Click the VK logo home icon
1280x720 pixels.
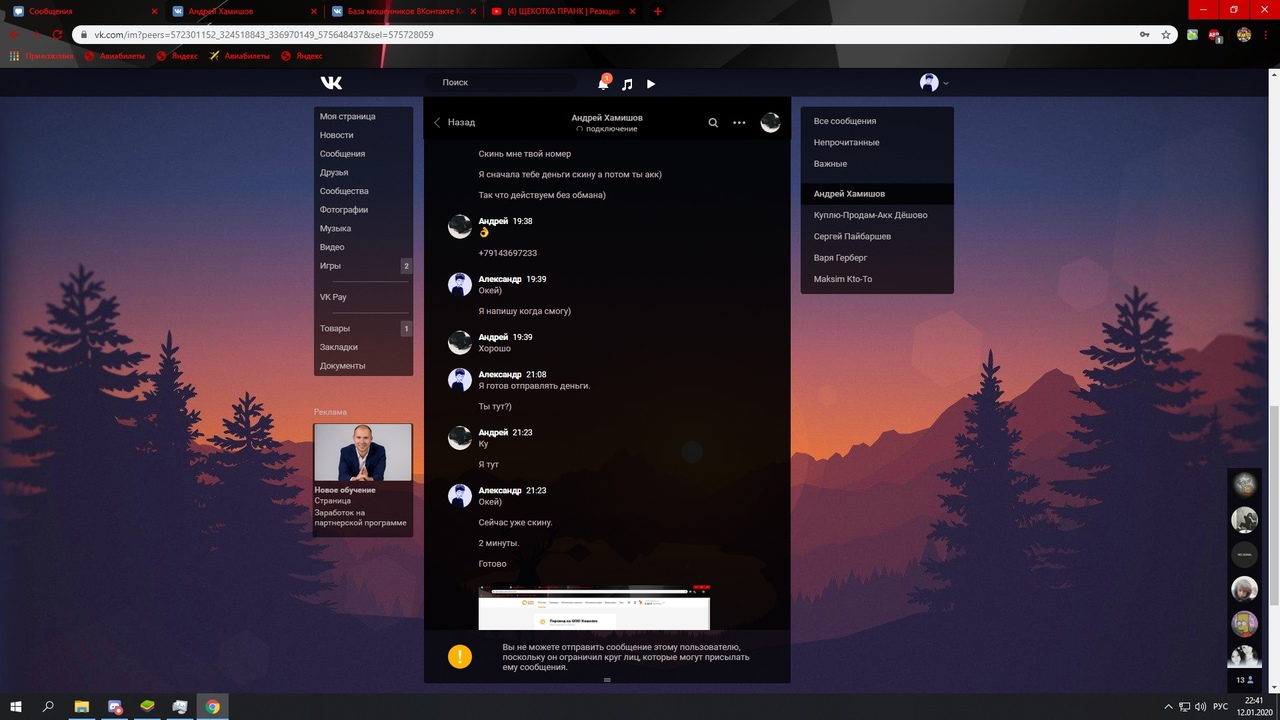pyautogui.click(x=331, y=83)
